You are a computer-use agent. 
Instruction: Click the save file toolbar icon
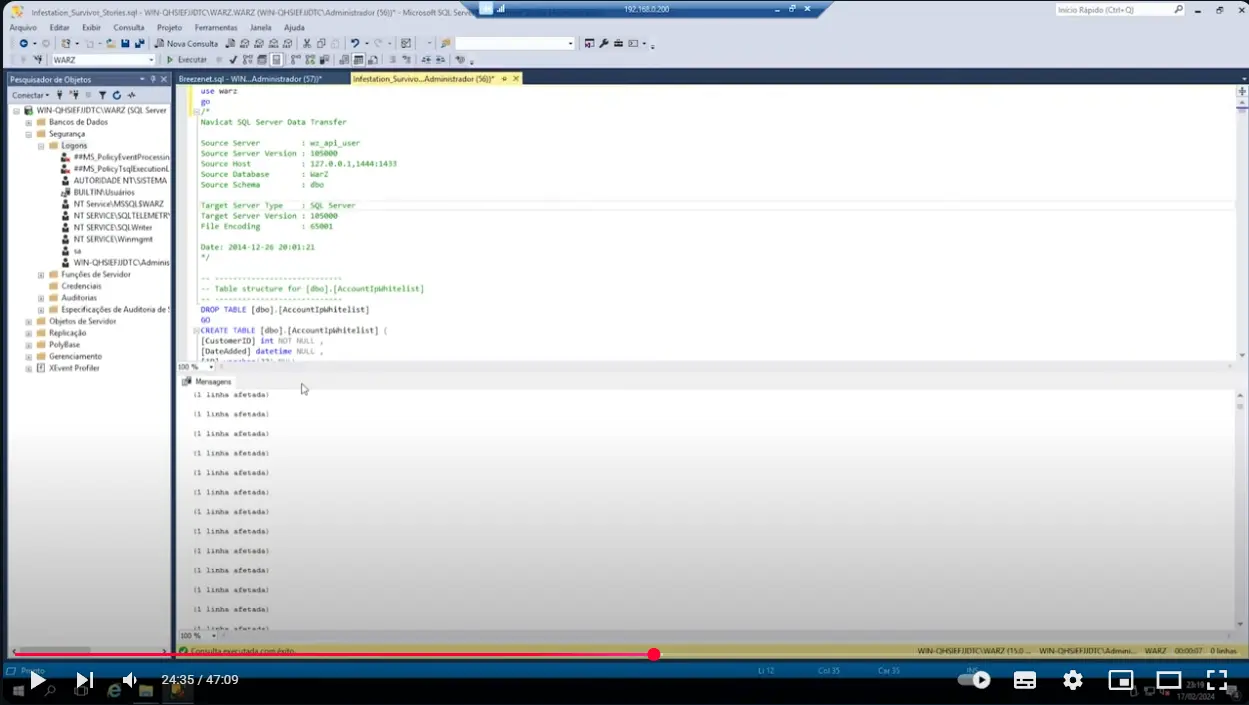(x=125, y=44)
